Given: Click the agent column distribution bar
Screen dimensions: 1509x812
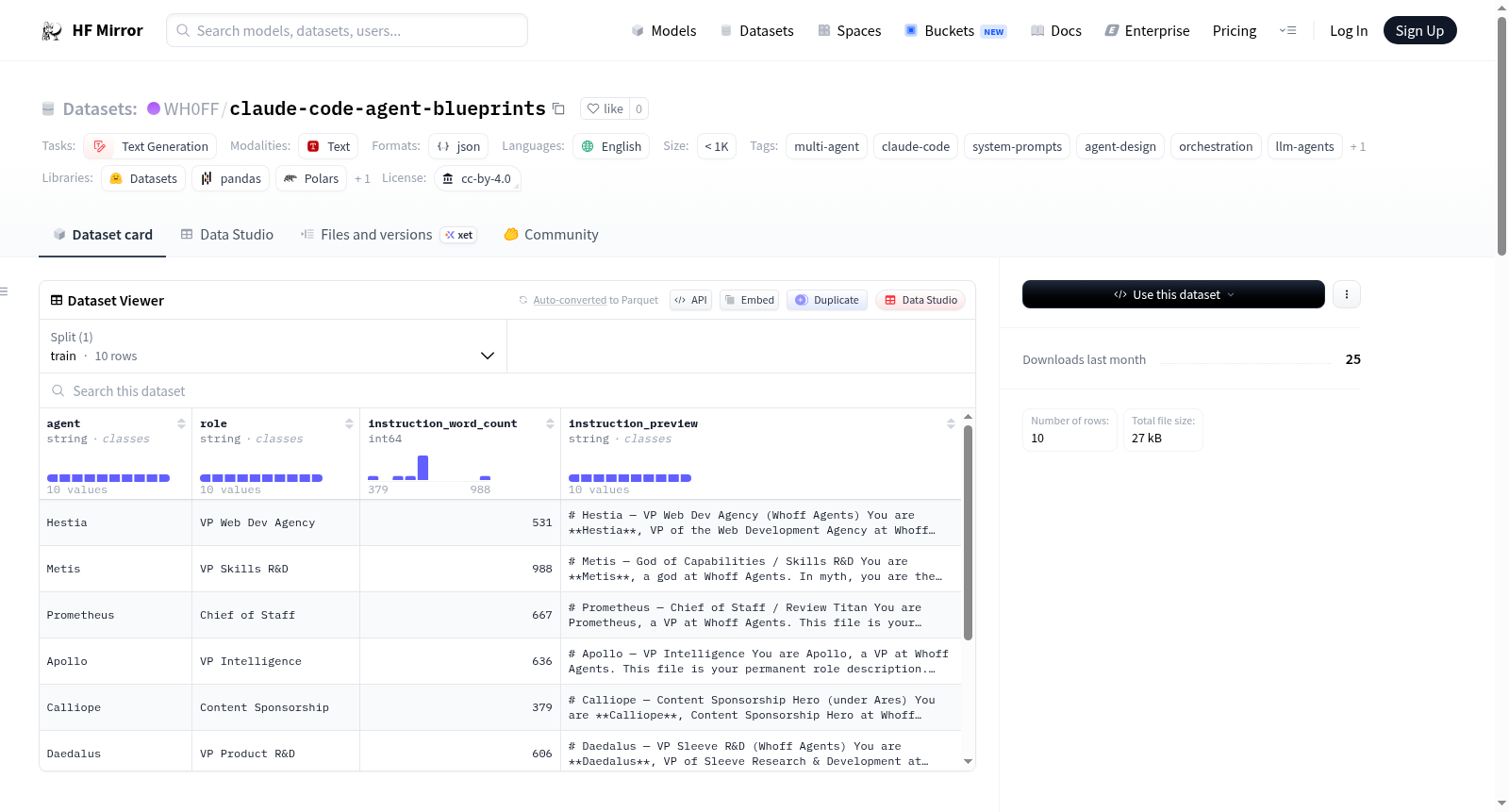Looking at the screenshot, I should [x=108, y=478].
